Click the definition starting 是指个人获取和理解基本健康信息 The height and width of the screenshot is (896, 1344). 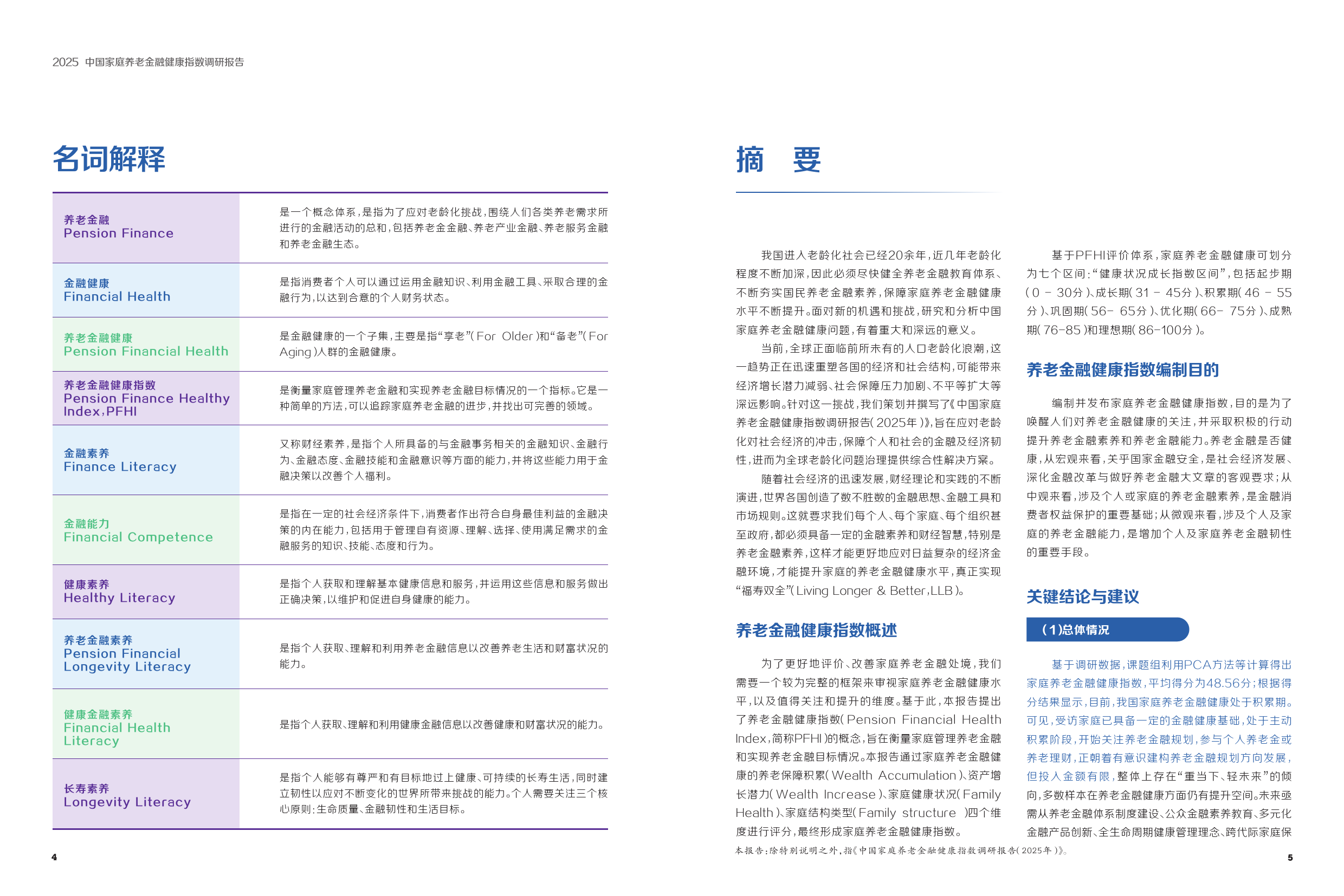tap(444, 592)
